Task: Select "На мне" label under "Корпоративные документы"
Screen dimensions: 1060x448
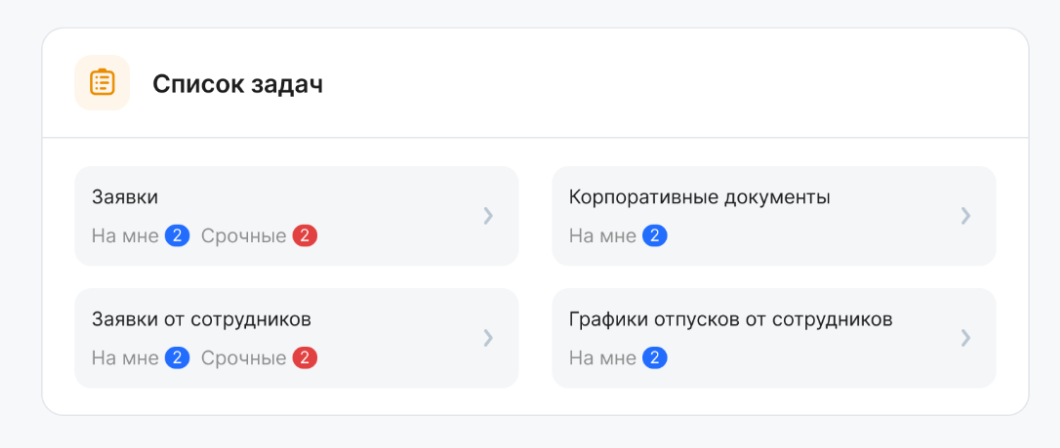Action: pyautogui.click(x=602, y=236)
